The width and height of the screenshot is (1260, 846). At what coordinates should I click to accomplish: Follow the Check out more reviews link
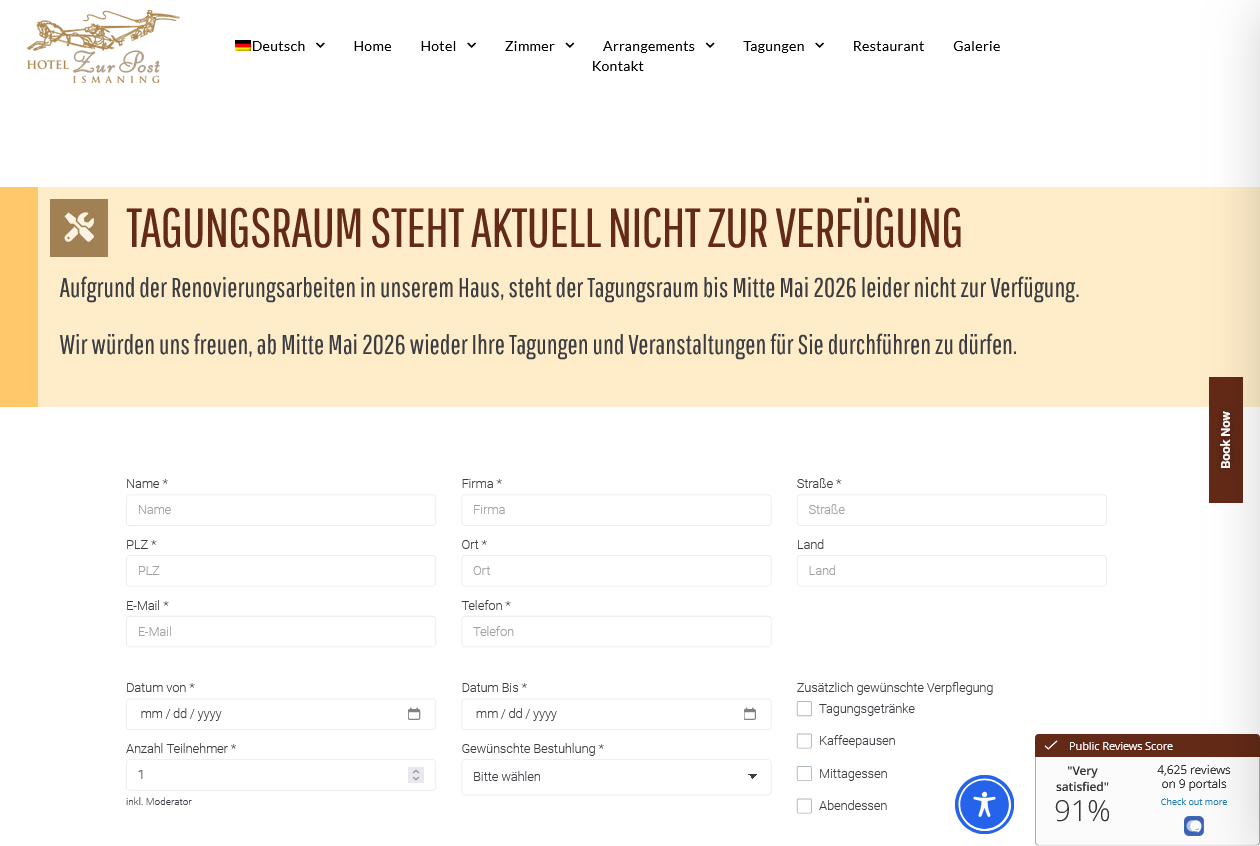(1193, 802)
